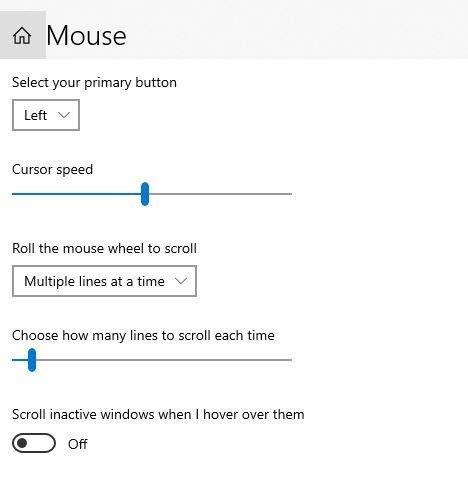Click the black knob inside the toggle

click(22, 443)
